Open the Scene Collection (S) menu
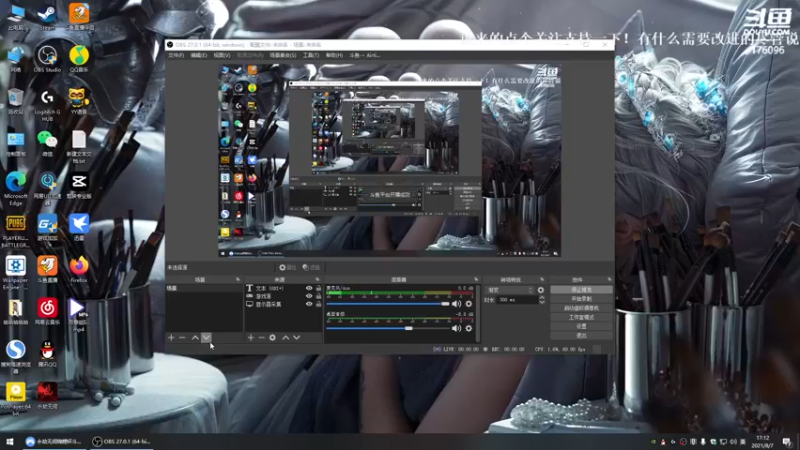Screen dimensions: 800x450 click(283, 55)
